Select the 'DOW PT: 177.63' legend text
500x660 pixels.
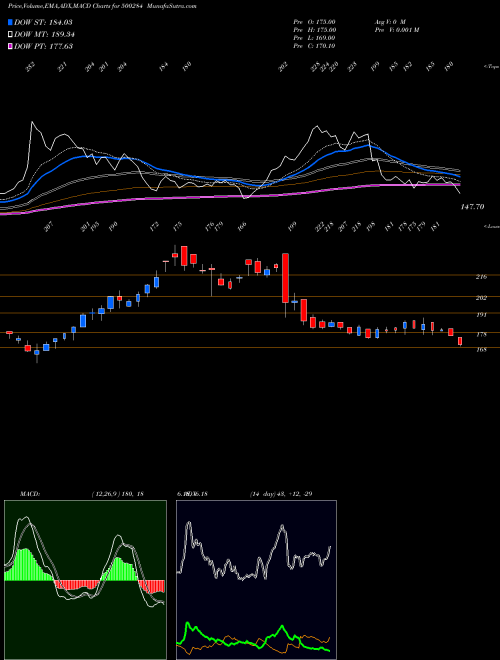click(43, 46)
